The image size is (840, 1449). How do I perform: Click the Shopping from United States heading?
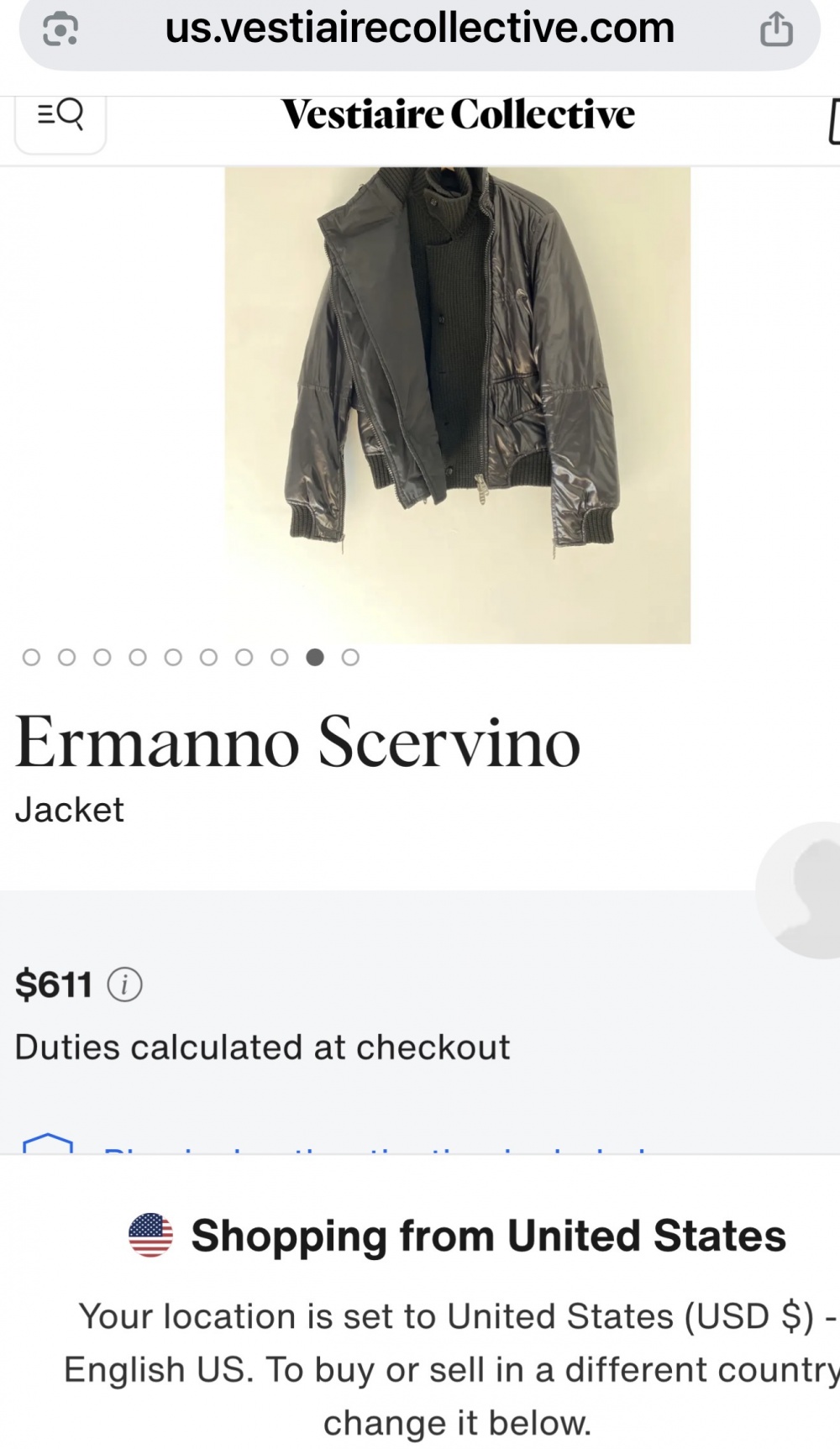488,1236
